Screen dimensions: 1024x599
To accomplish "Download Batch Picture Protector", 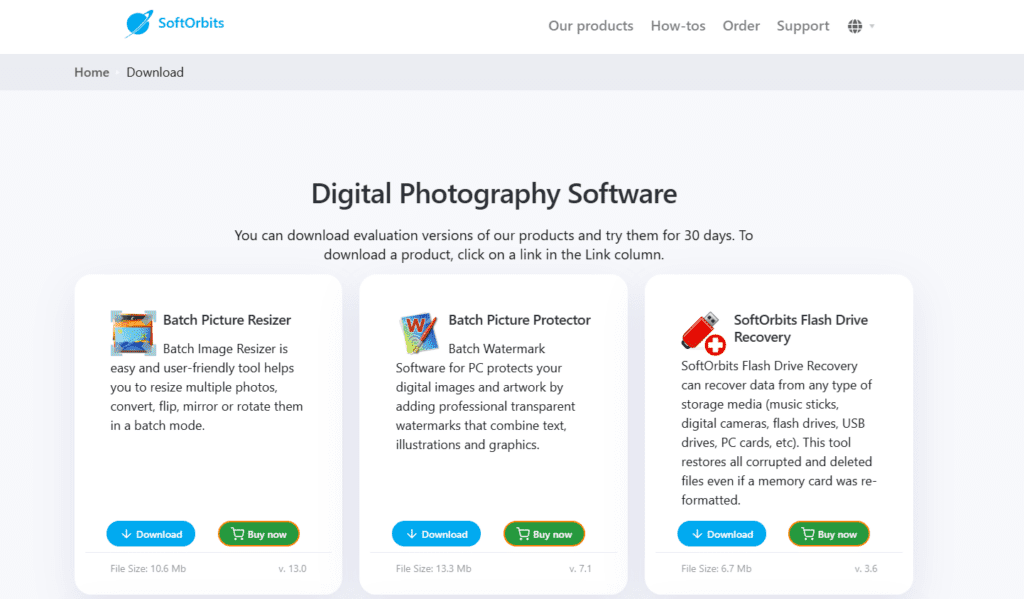I will point(436,534).
